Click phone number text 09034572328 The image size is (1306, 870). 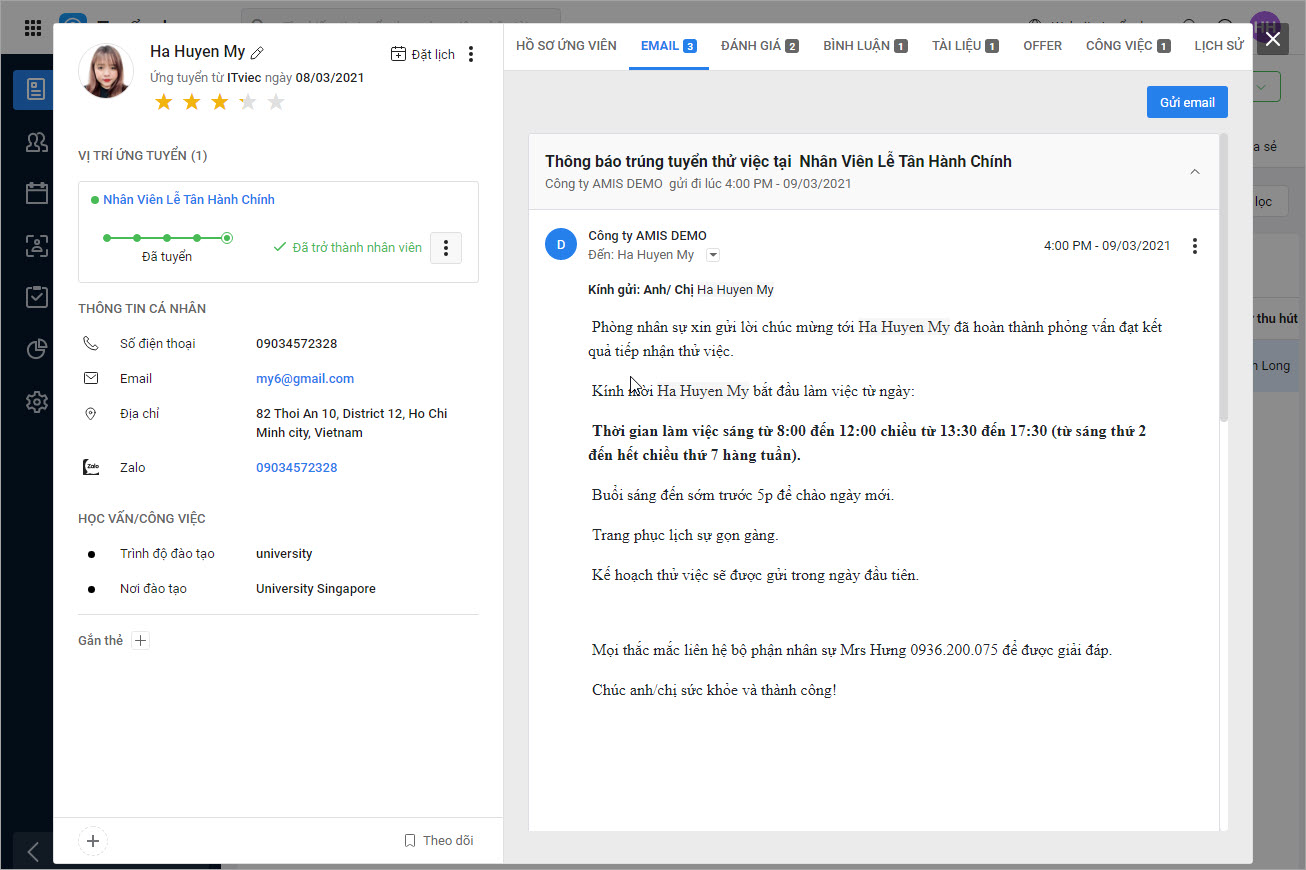coord(296,344)
